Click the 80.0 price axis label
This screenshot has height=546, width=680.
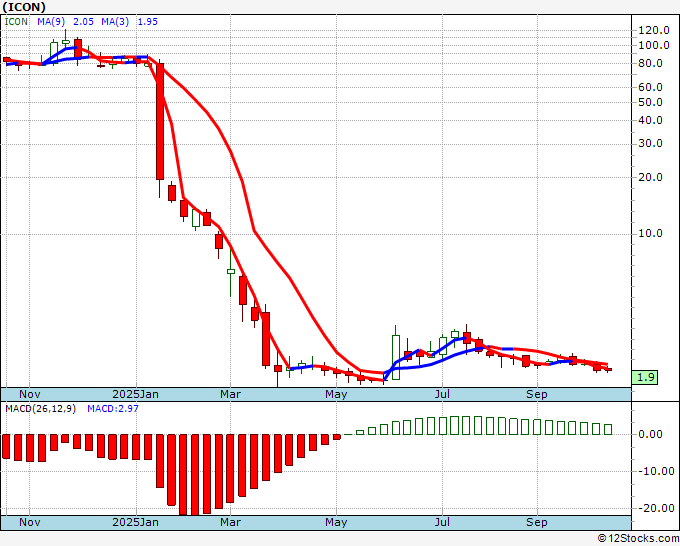651,63
